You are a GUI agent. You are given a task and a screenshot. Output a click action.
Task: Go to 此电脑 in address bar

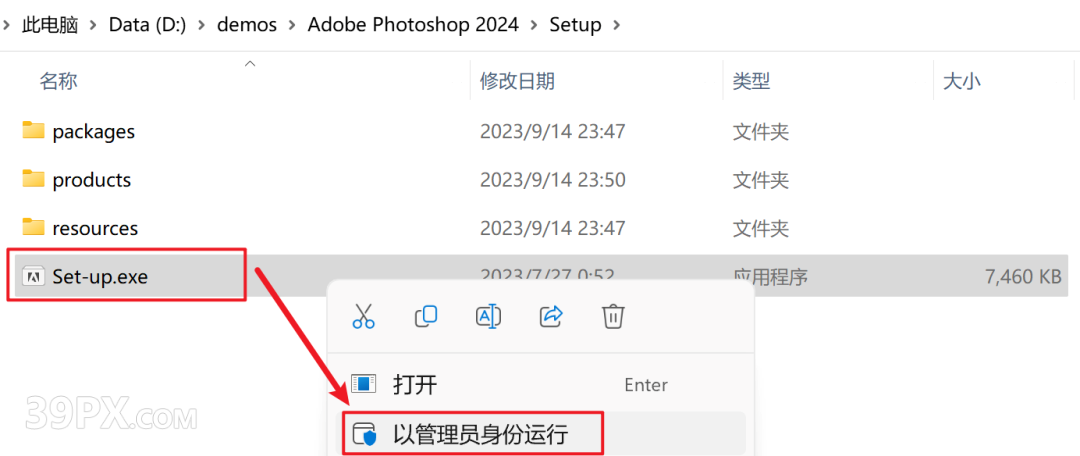50,25
